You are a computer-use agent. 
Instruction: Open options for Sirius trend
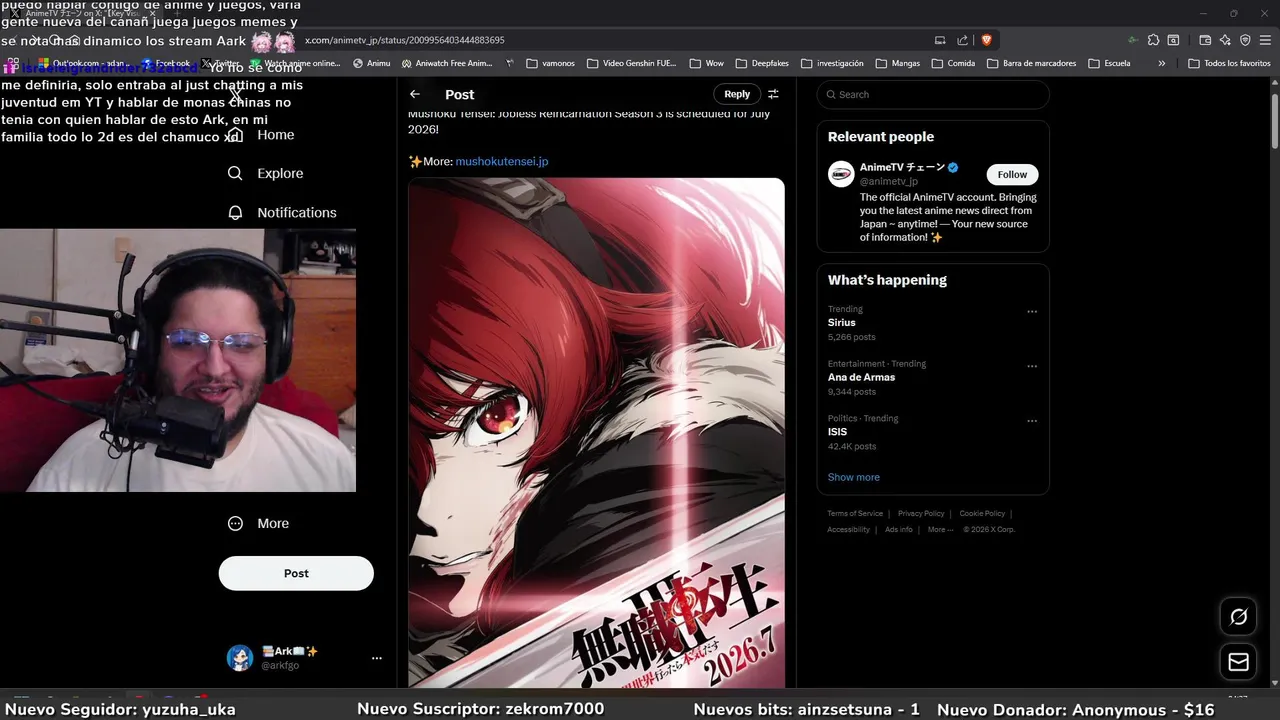point(1032,312)
